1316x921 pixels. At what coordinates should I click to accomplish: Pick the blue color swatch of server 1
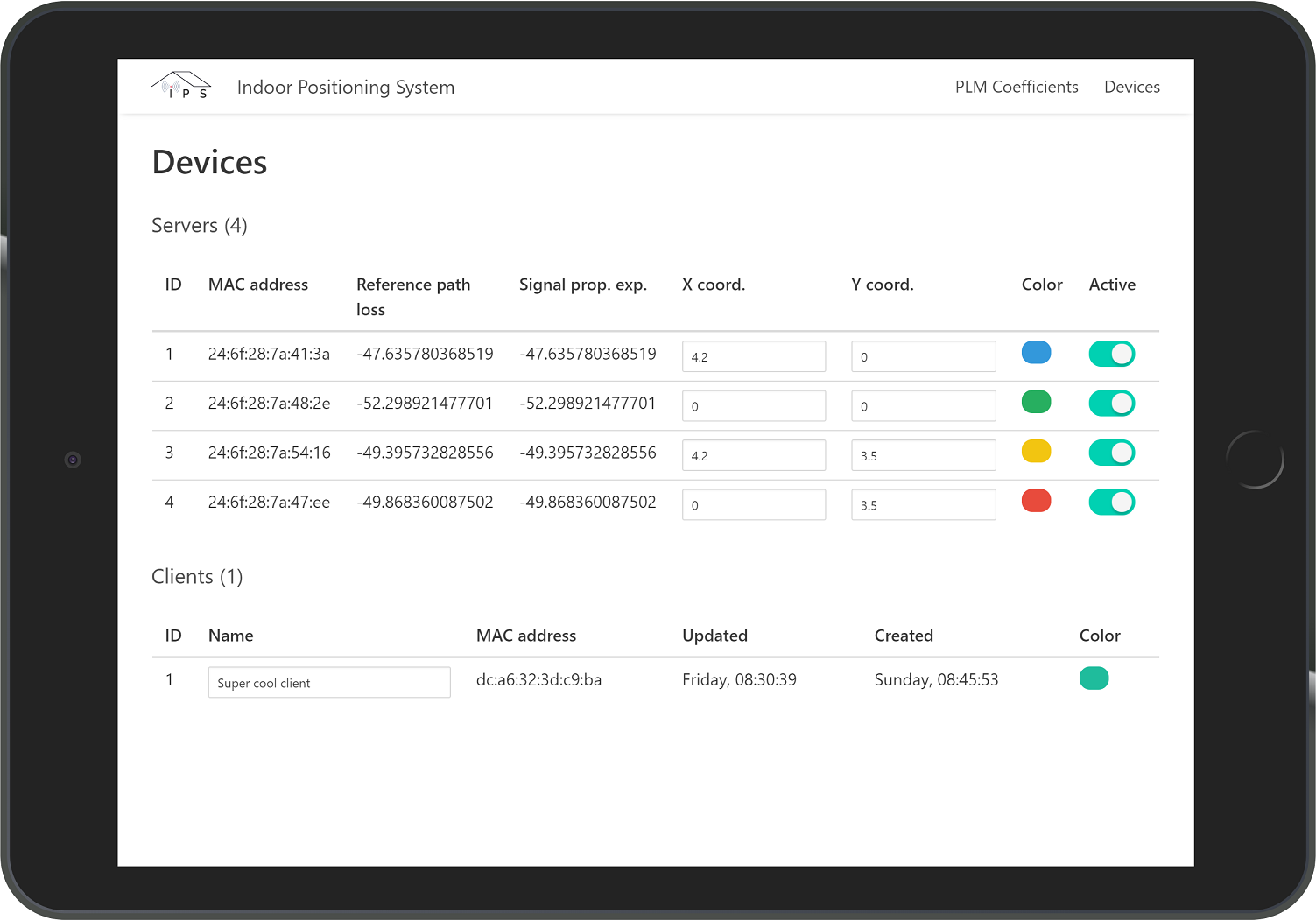(1036, 352)
